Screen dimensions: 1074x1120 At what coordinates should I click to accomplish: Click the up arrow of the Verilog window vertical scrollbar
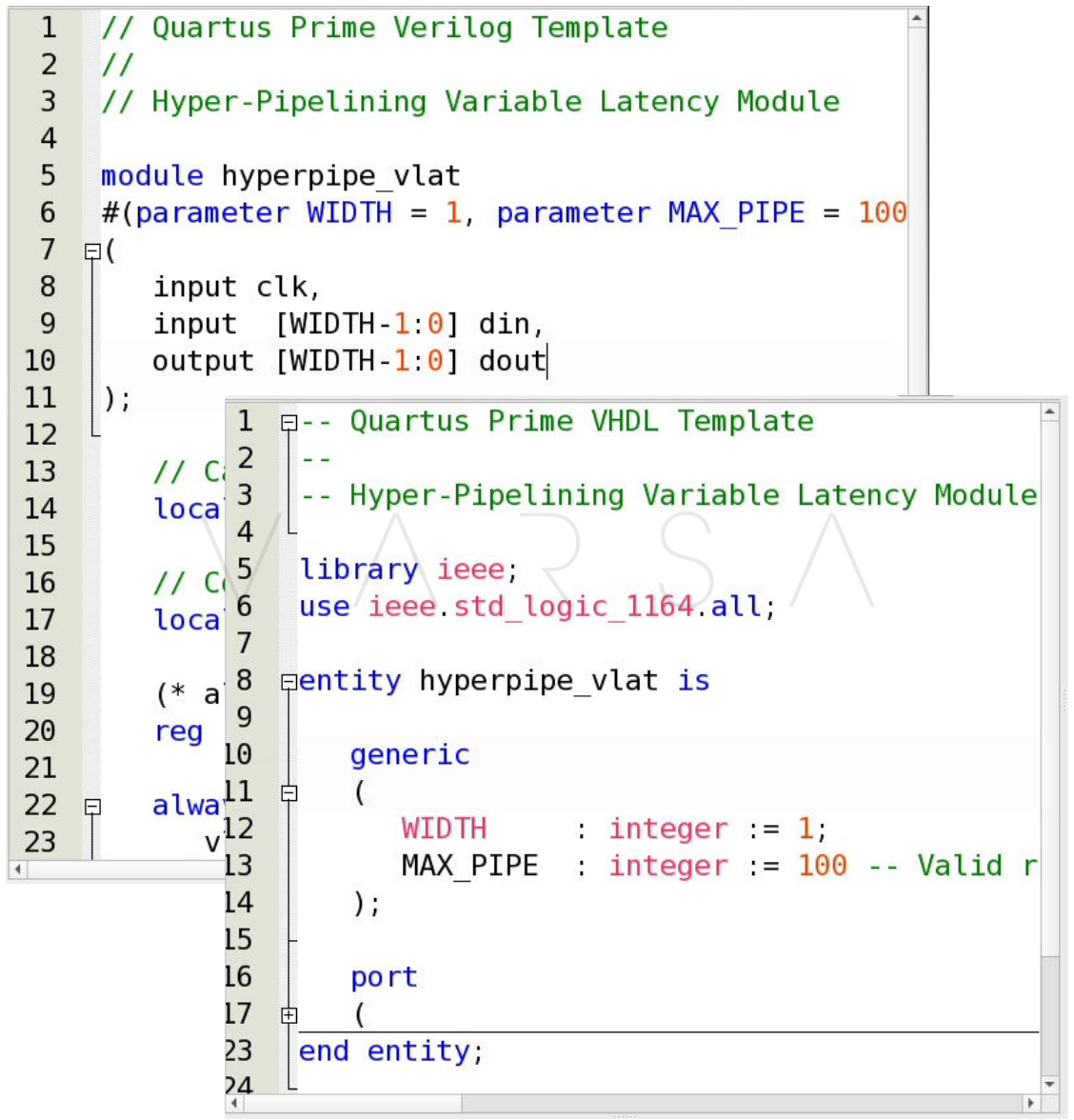(917, 18)
